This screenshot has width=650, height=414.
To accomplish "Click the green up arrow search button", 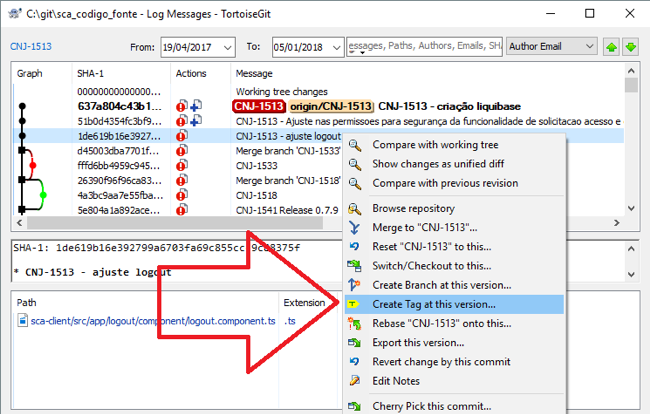I will (611, 47).
